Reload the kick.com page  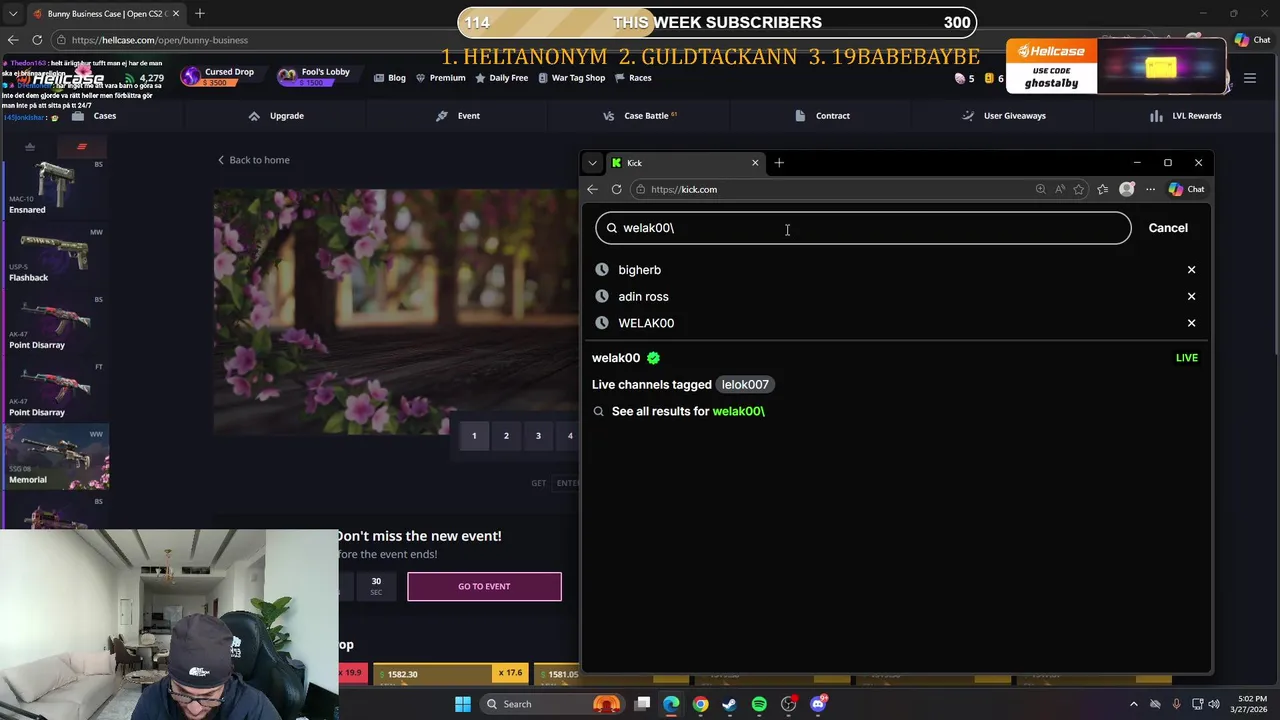click(616, 189)
